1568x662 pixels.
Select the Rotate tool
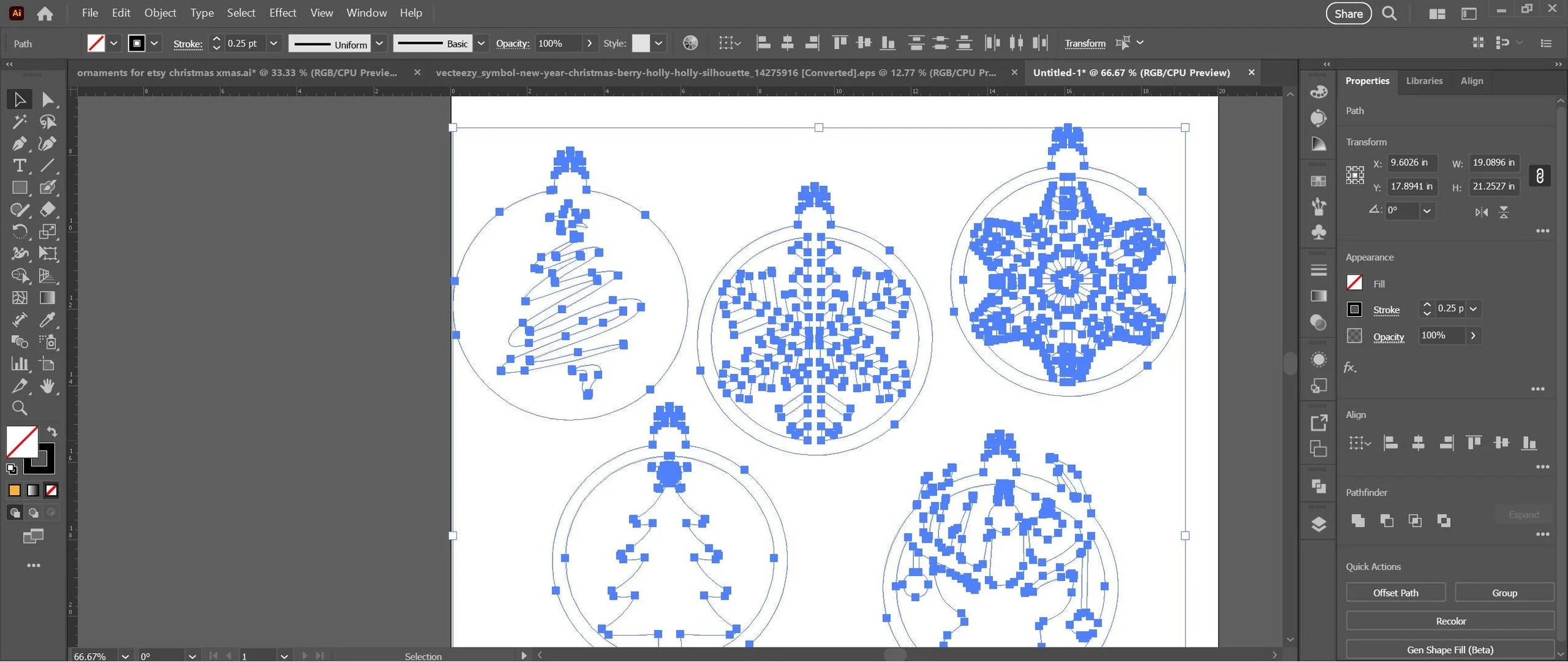(x=19, y=232)
